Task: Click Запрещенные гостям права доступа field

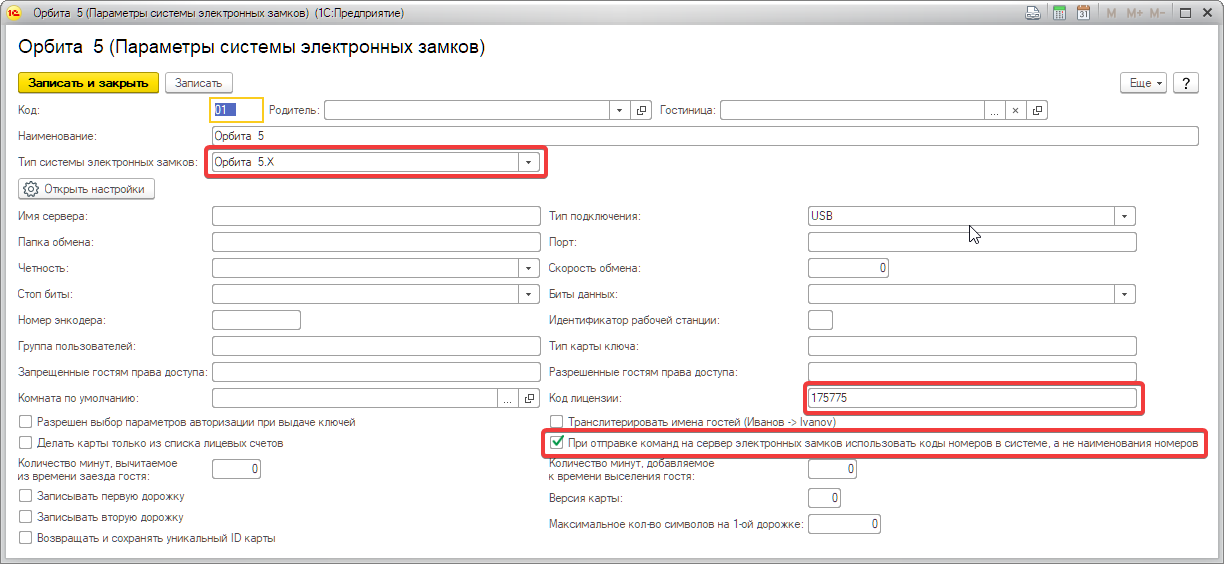Action: 376,372
